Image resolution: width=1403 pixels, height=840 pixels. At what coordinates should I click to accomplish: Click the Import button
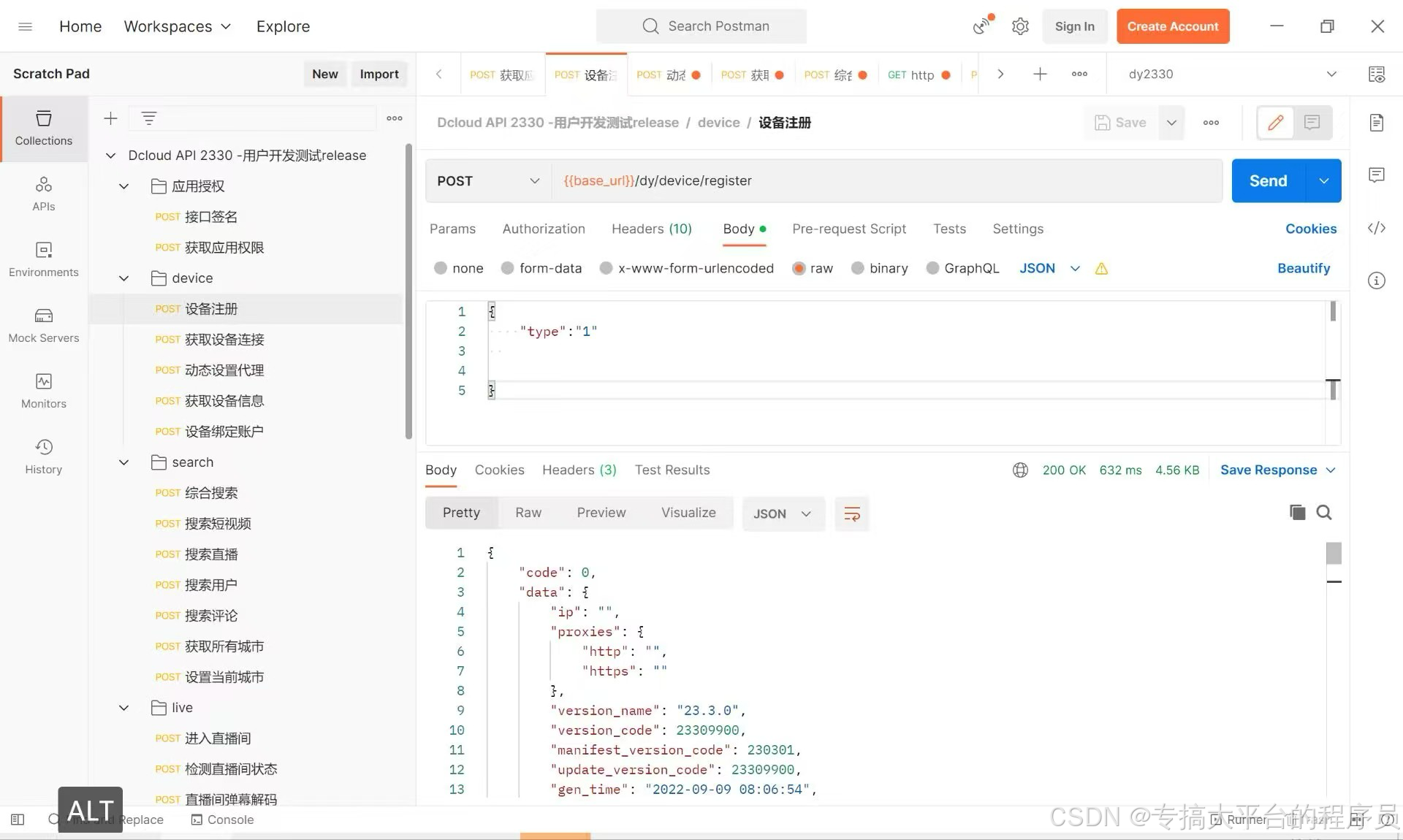coord(379,74)
